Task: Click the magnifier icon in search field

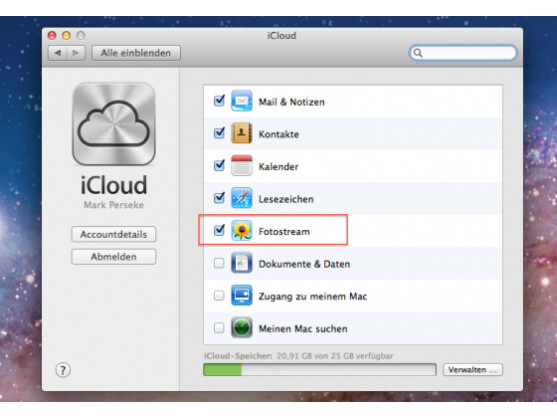Action: coord(418,53)
